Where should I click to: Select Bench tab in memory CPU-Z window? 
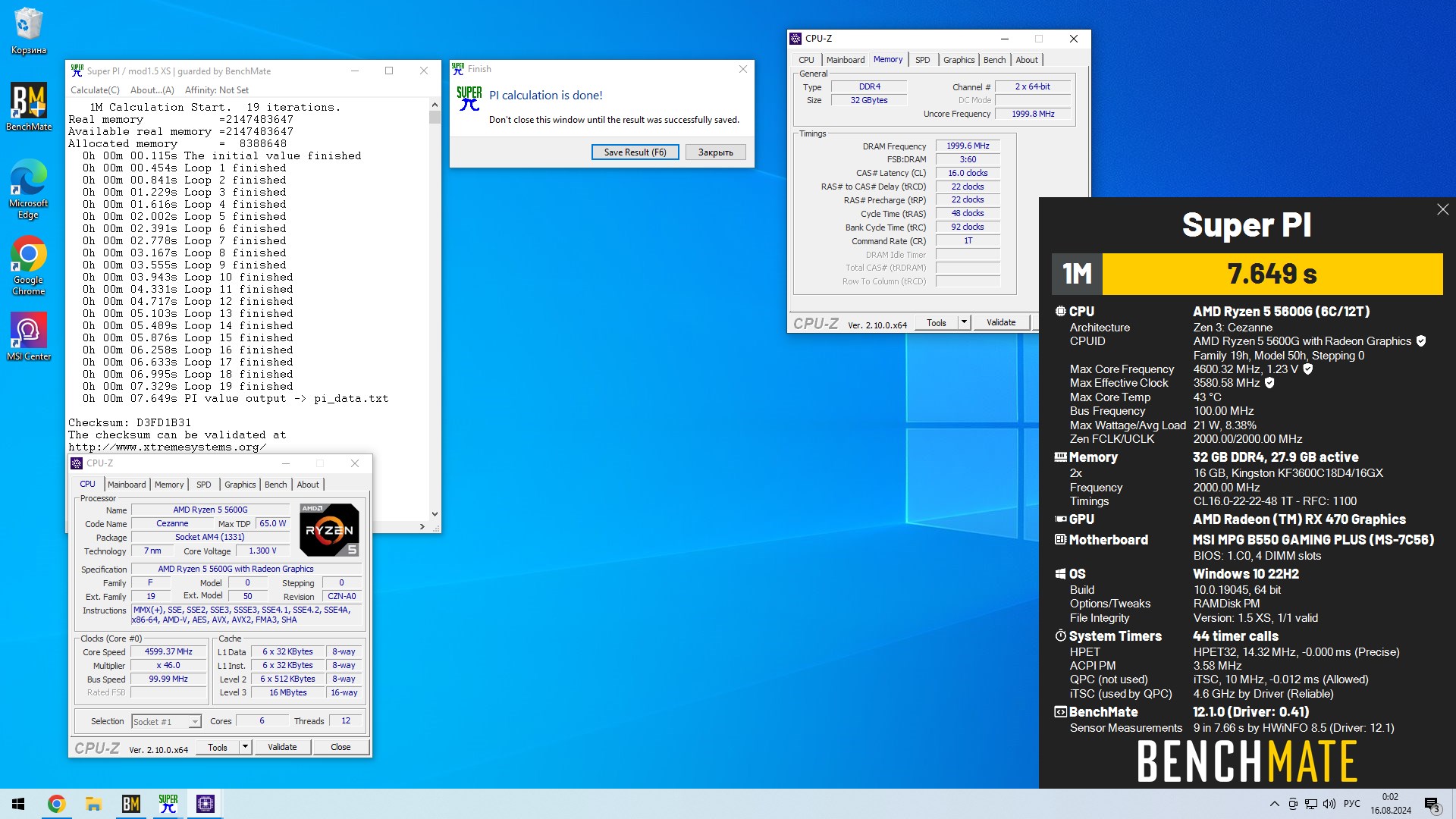pos(994,60)
